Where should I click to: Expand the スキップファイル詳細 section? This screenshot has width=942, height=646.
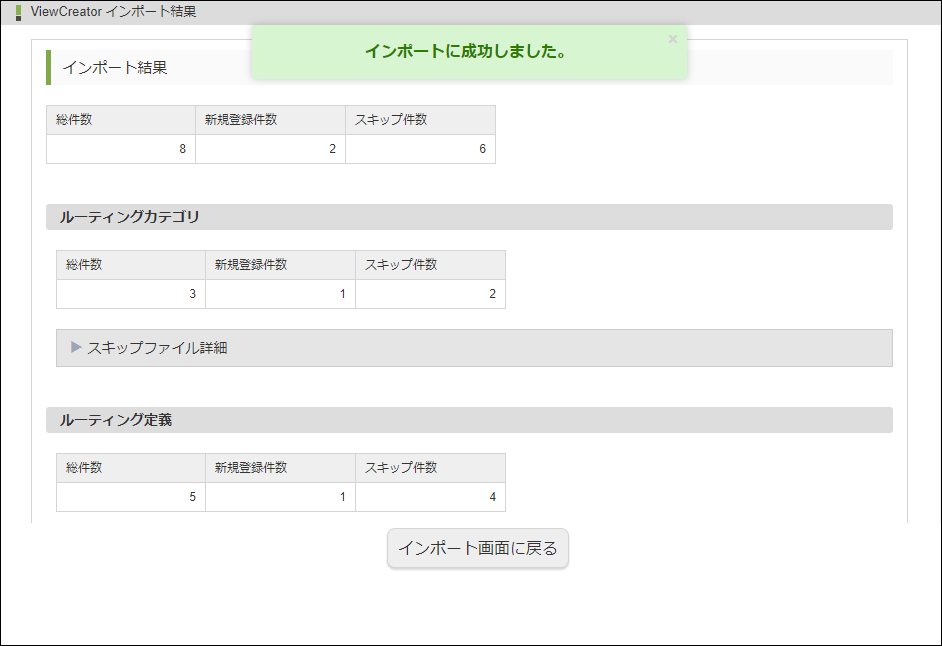[x=474, y=348]
